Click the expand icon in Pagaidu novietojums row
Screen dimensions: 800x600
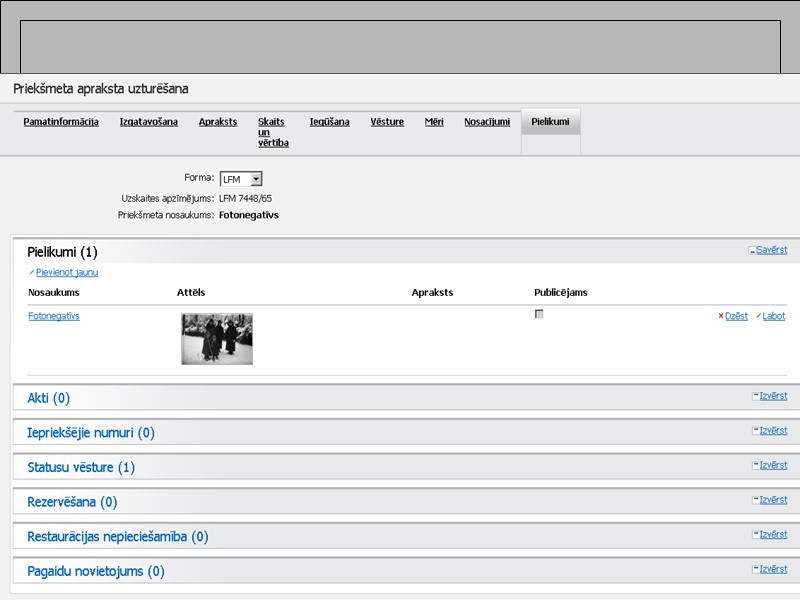pyautogui.click(x=755, y=569)
